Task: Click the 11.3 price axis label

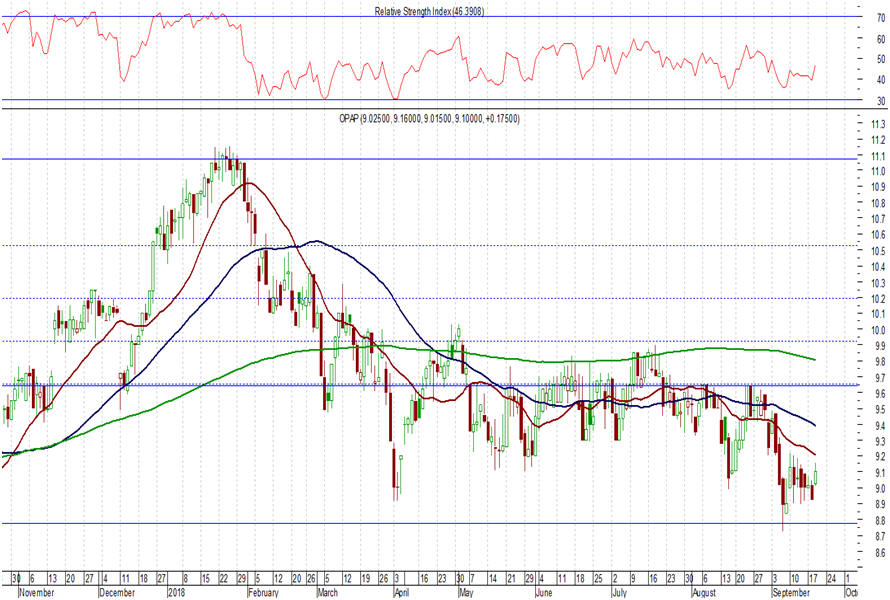Action: tap(878, 124)
